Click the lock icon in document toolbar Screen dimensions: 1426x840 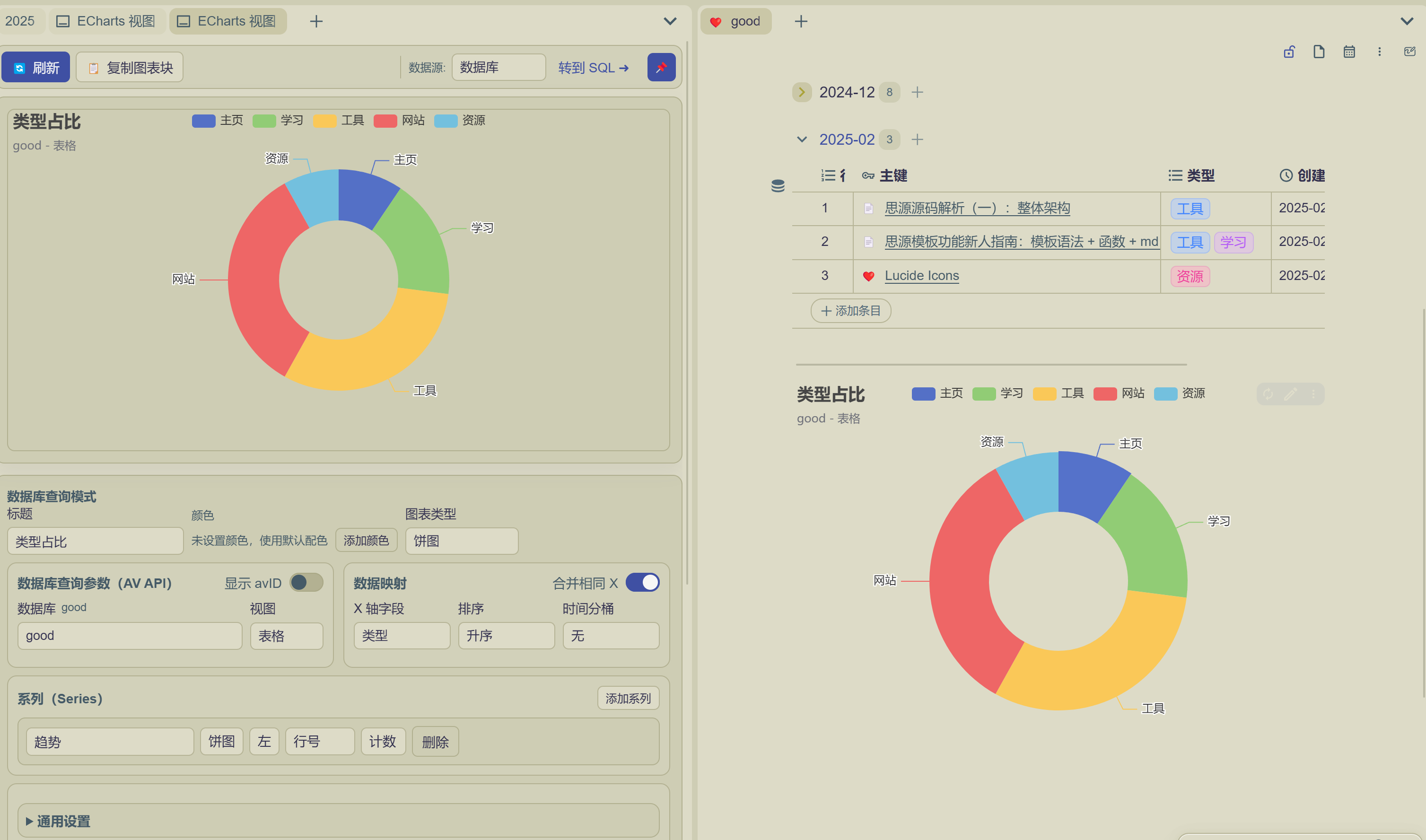[x=1289, y=52]
